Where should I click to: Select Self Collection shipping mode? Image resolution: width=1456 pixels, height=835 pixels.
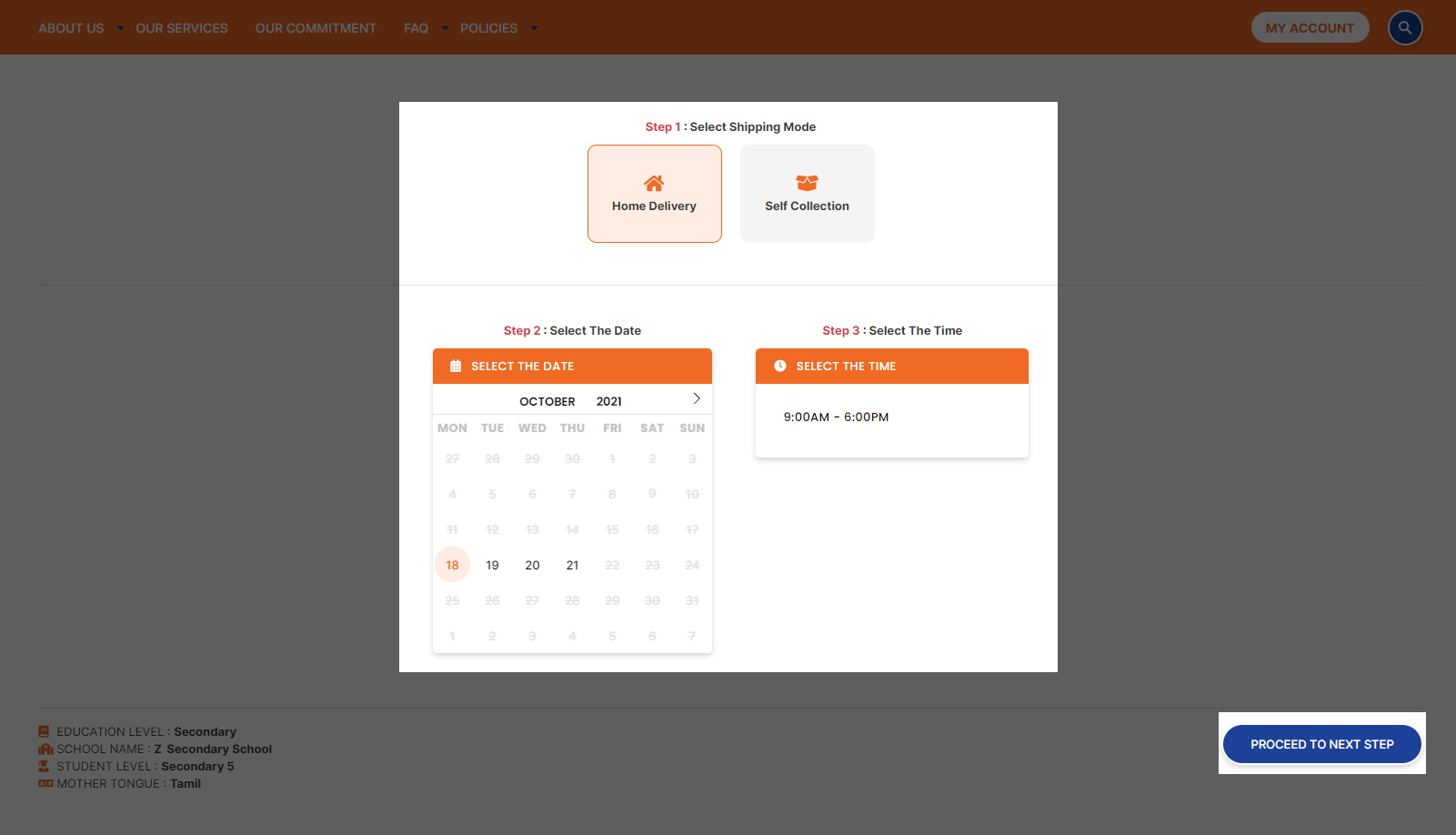pyautogui.click(x=808, y=194)
